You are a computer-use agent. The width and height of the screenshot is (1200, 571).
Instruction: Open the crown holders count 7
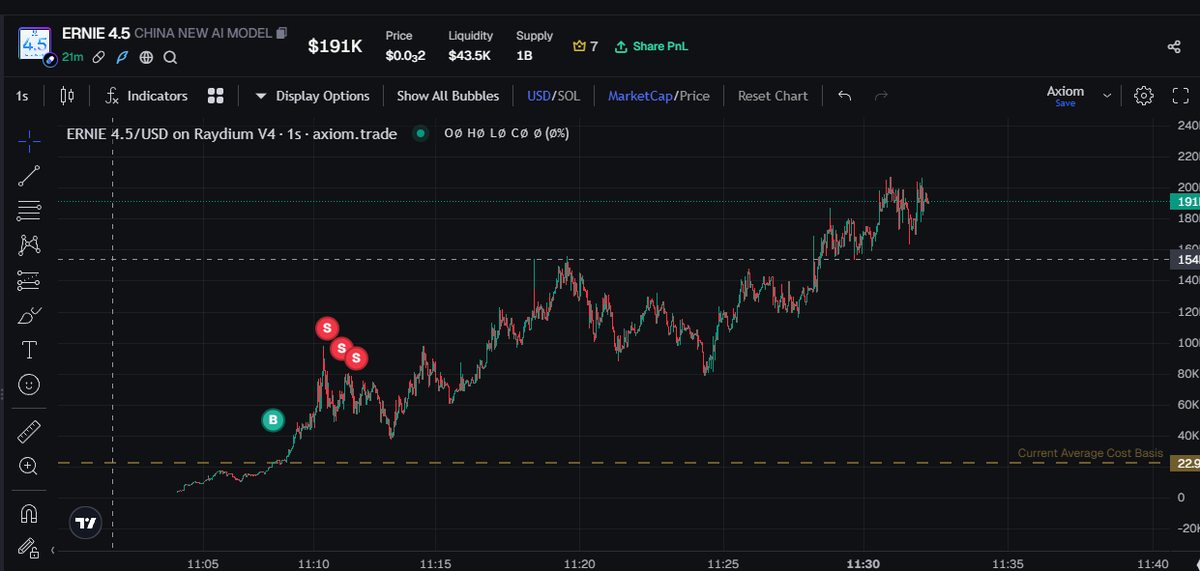[585, 46]
